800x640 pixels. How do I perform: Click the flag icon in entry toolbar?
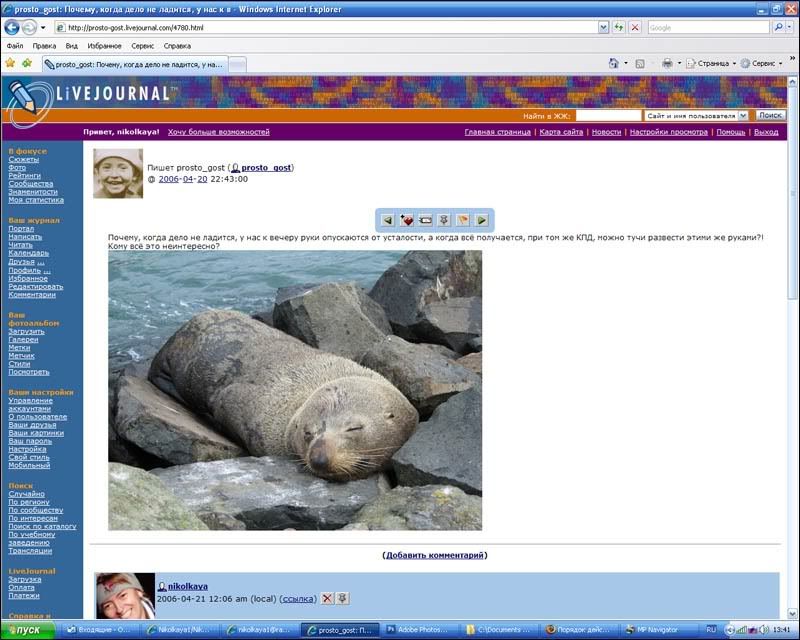pos(463,220)
